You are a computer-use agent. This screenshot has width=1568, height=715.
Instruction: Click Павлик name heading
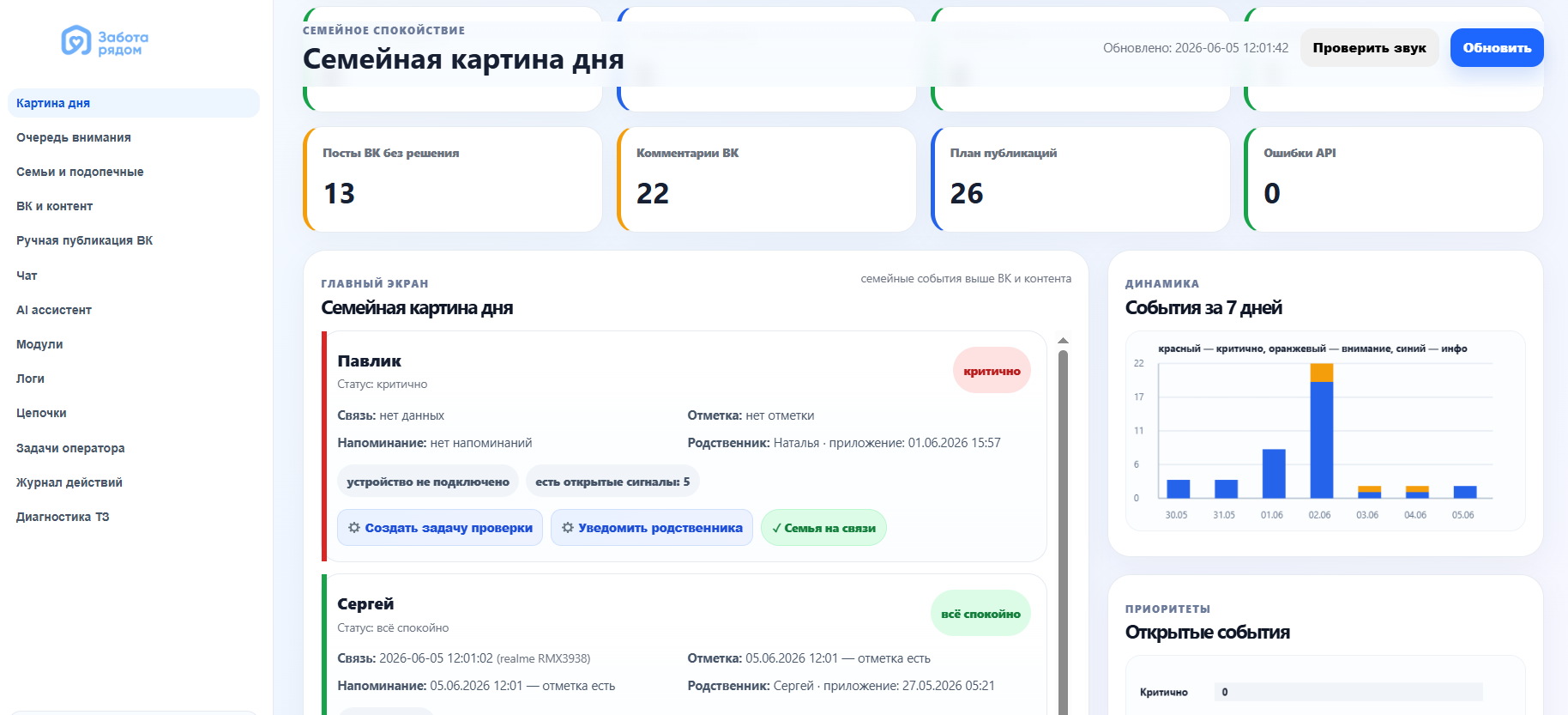pyautogui.click(x=369, y=361)
